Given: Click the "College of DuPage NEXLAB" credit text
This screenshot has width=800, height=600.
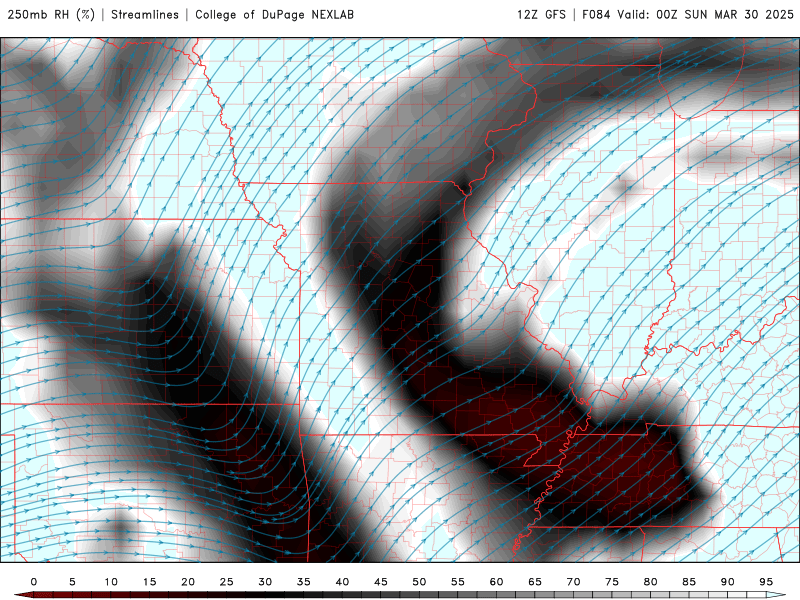Looking at the screenshot, I should click(x=274, y=14).
